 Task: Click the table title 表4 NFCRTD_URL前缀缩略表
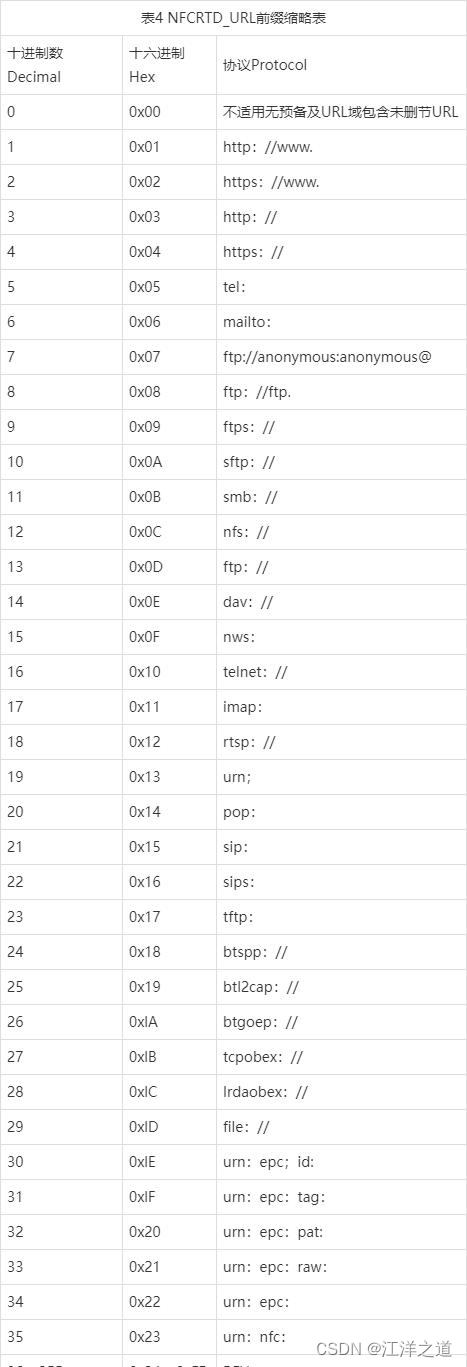pos(233,17)
